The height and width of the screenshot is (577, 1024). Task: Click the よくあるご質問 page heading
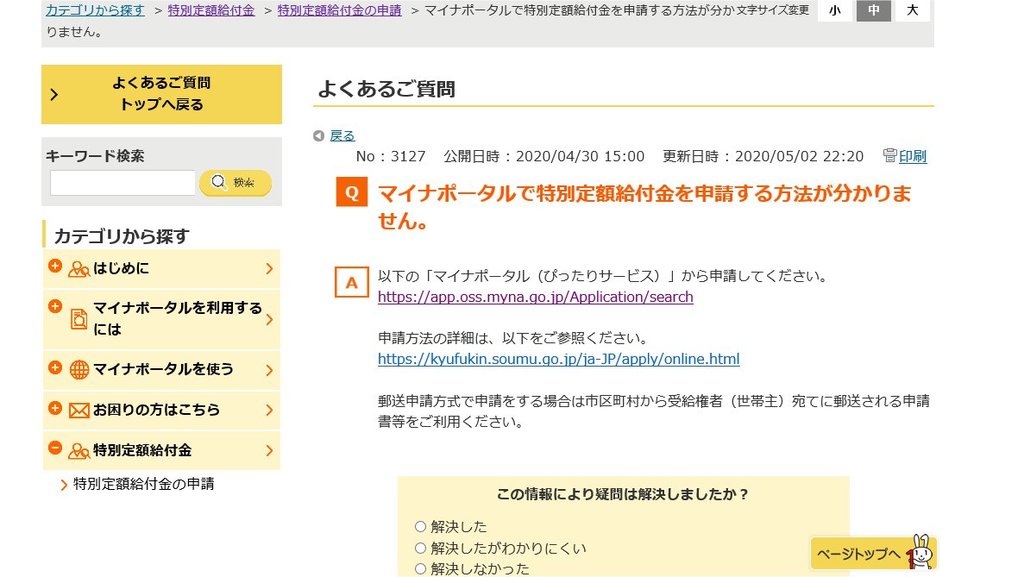(386, 89)
